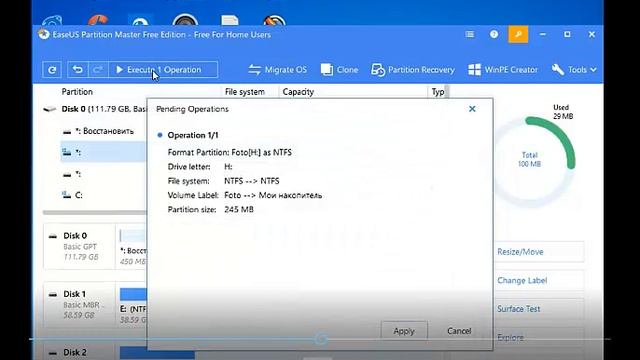Select Disk 0 Basic GPT in disk map

pos(80,246)
